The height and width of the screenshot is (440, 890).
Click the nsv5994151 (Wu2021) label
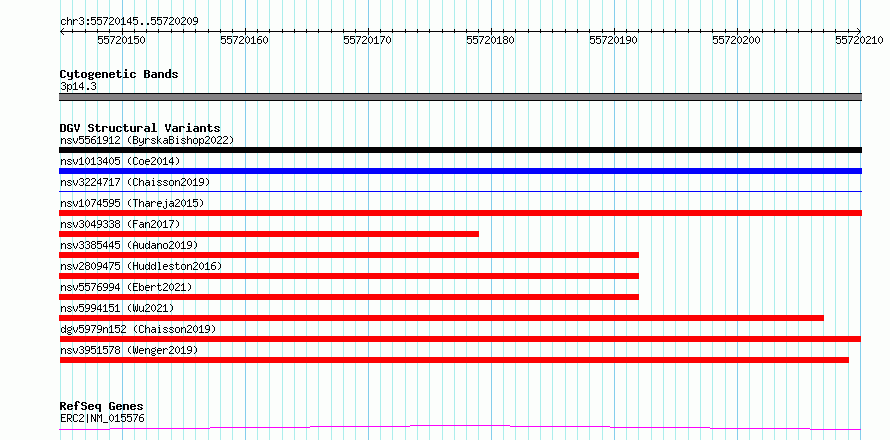117,308
